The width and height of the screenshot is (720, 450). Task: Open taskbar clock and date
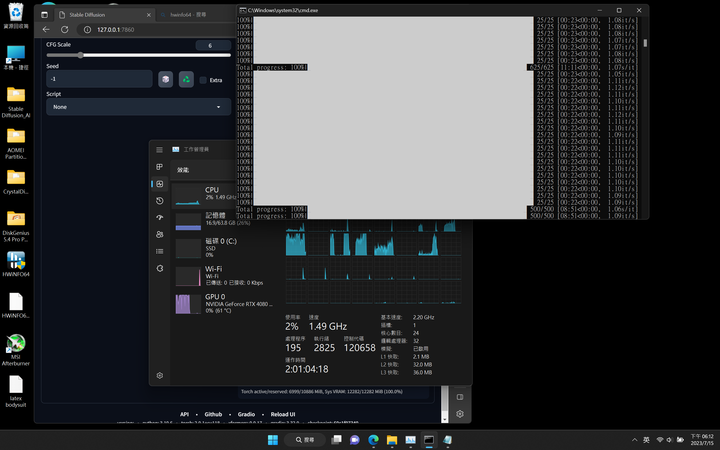point(702,440)
